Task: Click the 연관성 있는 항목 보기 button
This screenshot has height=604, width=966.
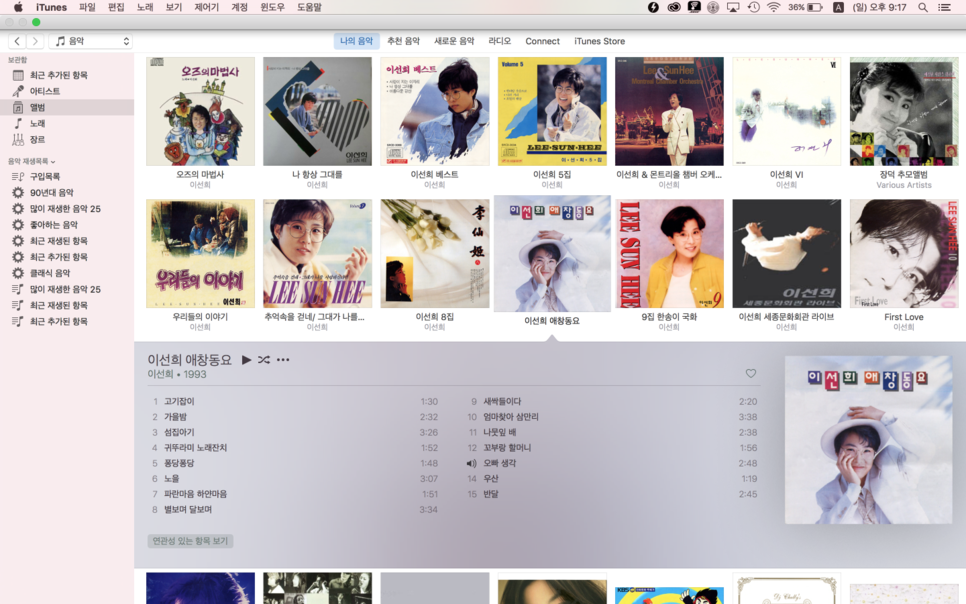Action: tap(190, 541)
